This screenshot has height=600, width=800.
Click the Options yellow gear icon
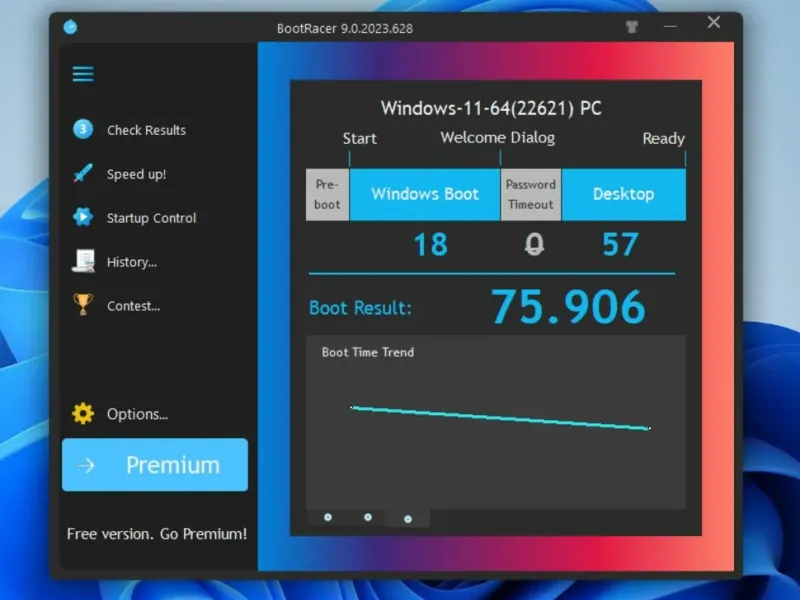83,414
